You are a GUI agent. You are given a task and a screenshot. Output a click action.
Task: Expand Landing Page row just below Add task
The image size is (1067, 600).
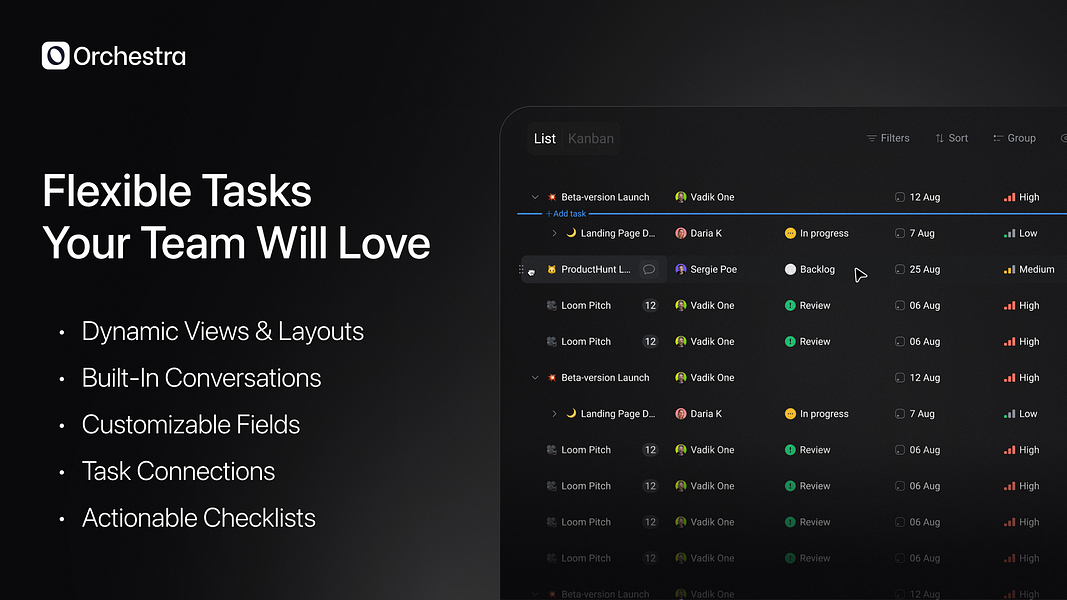pos(554,233)
